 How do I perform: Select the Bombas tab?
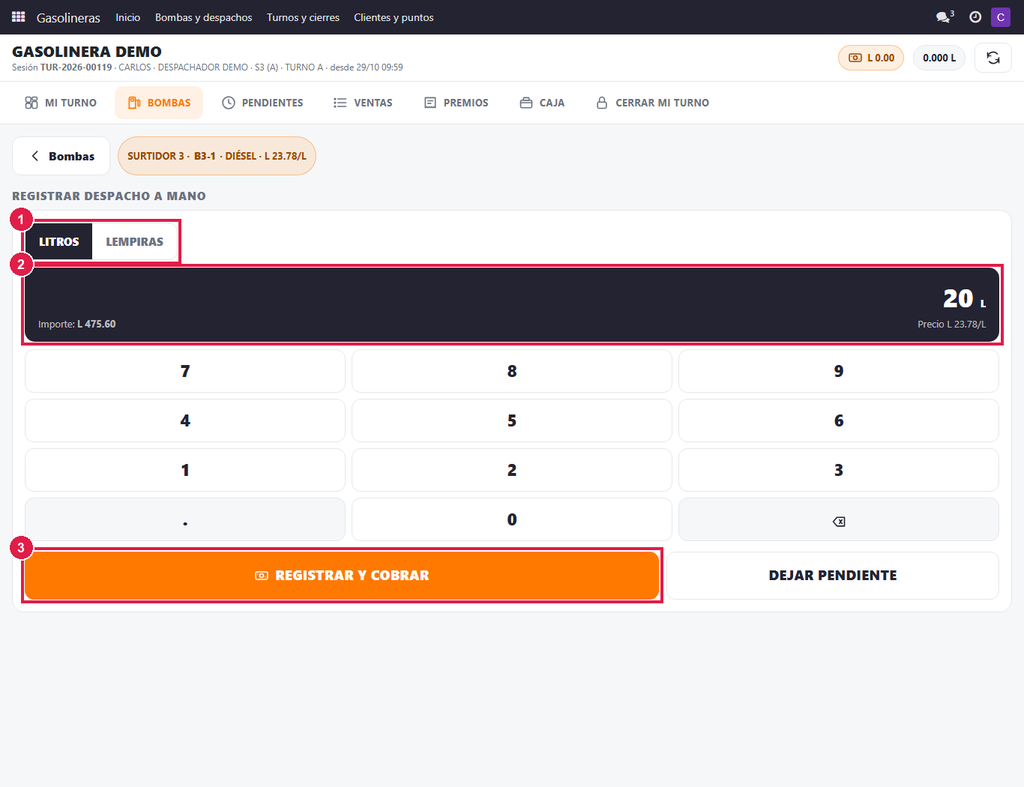point(159,103)
